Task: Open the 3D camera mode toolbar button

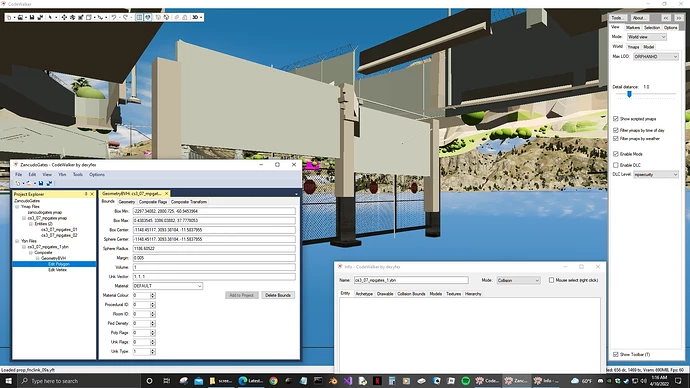Action: [x=197, y=17]
